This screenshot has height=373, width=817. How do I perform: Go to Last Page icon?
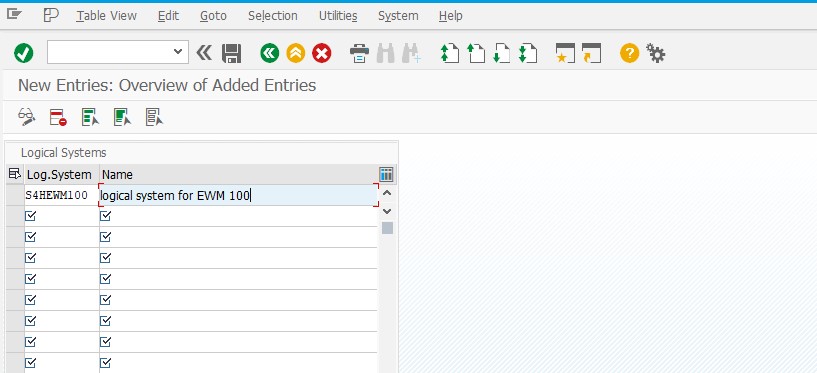click(527, 53)
